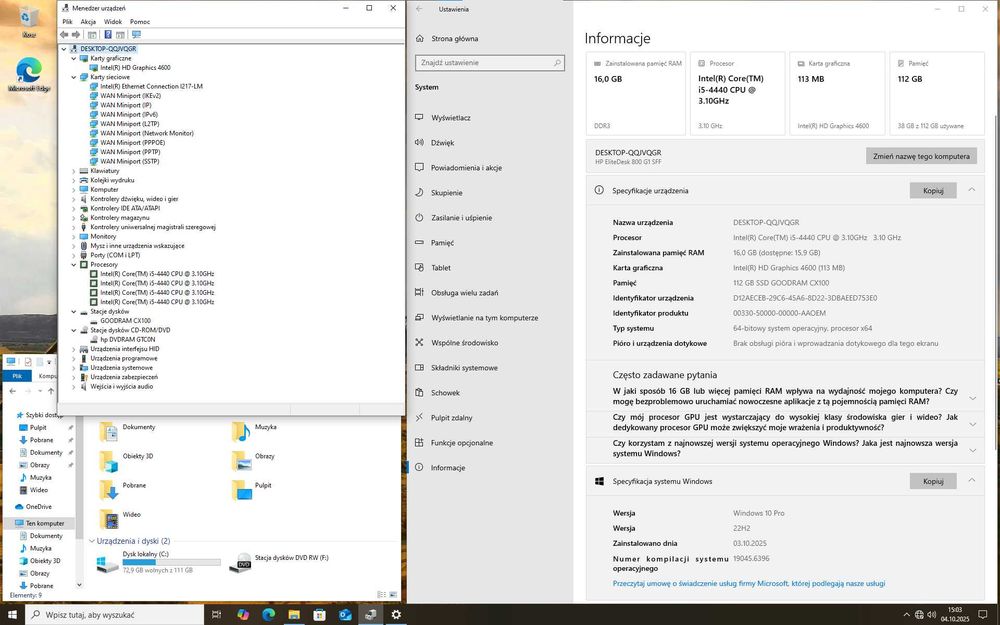Open Zasilanie i uśpienie in Settings sidebar
Image resolution: width=1000 pixels, height=625 pixels.
tap(461, 217)
